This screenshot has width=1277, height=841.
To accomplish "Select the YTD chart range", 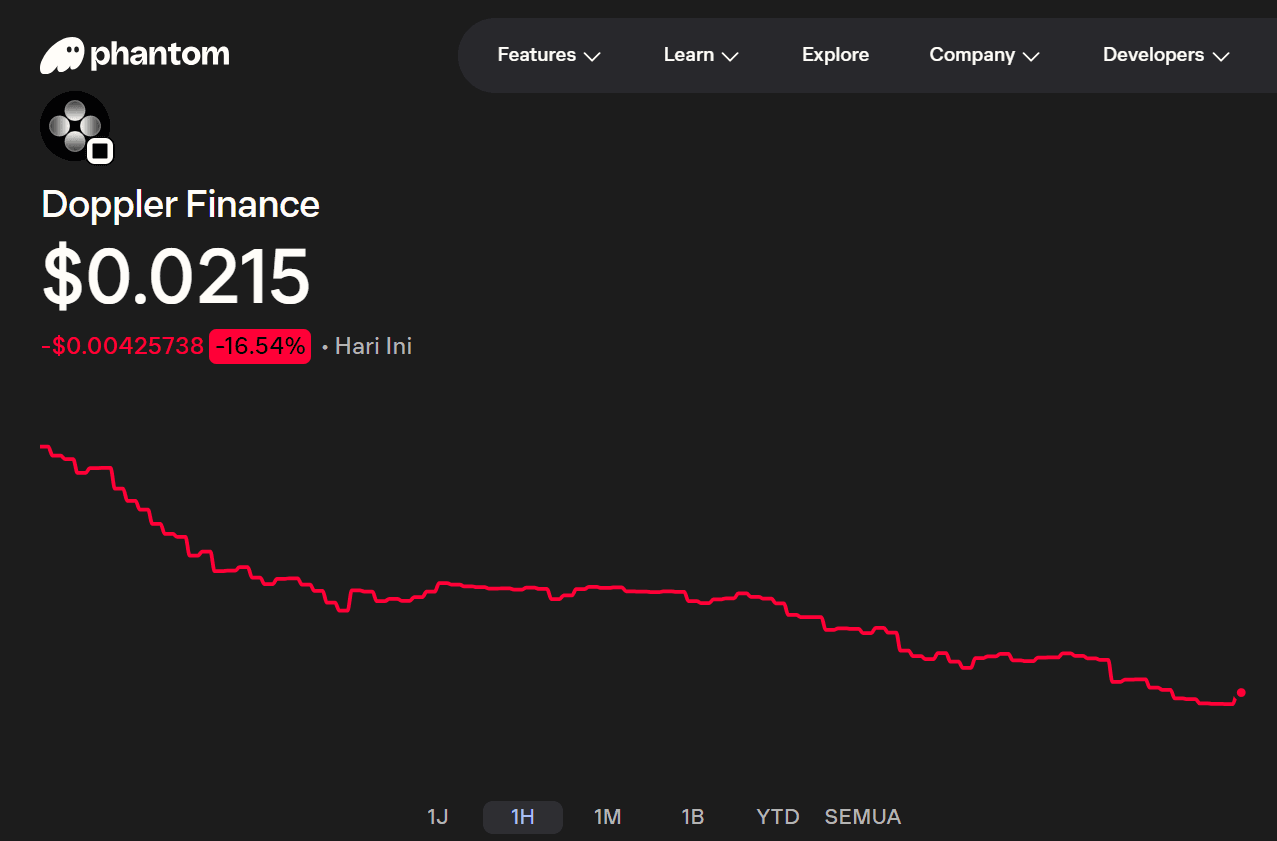I will [x=778, y=817].
